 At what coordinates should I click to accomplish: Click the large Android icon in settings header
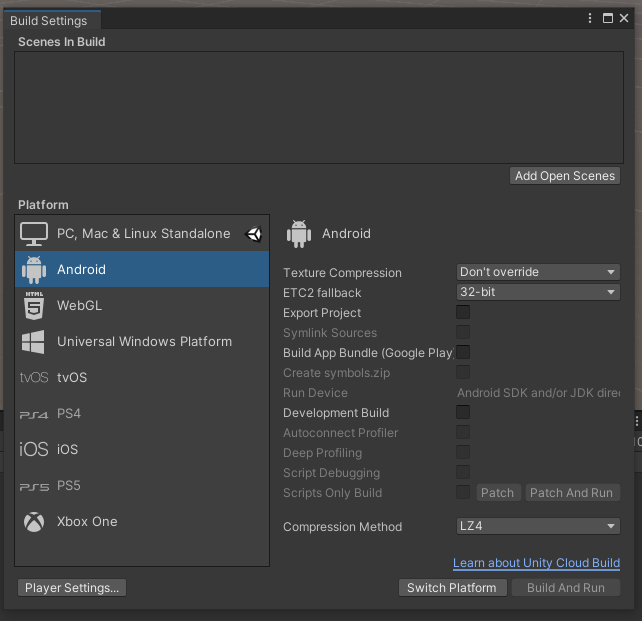click(x=299, y=234)
